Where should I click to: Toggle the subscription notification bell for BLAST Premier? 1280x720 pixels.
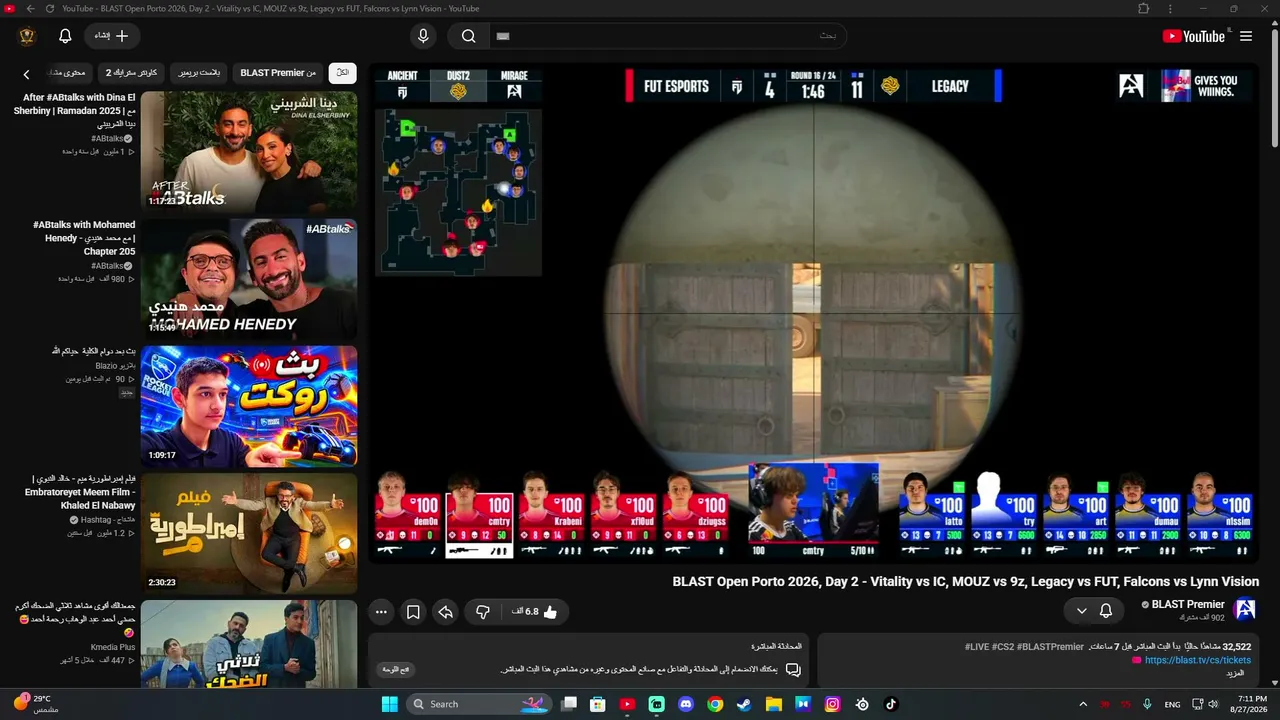(1106, 610)
